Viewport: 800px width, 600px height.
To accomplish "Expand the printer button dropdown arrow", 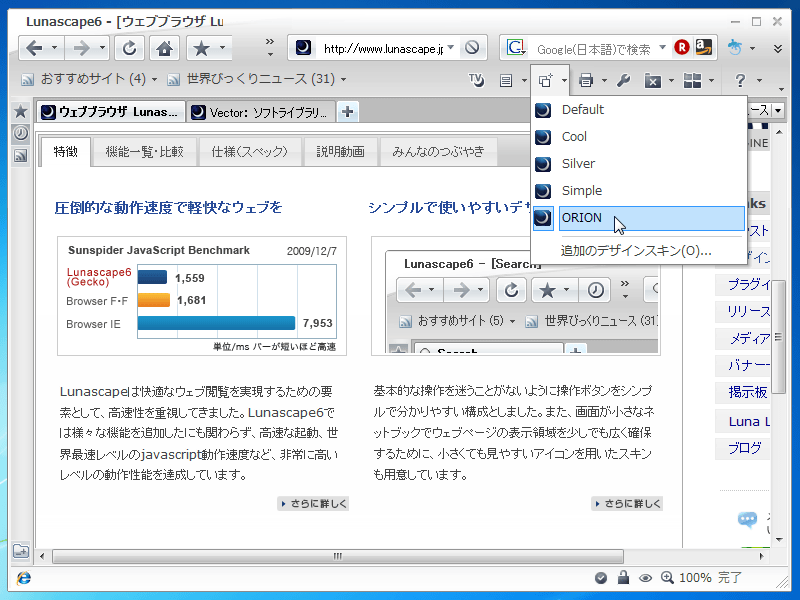I will pos(605,80).
